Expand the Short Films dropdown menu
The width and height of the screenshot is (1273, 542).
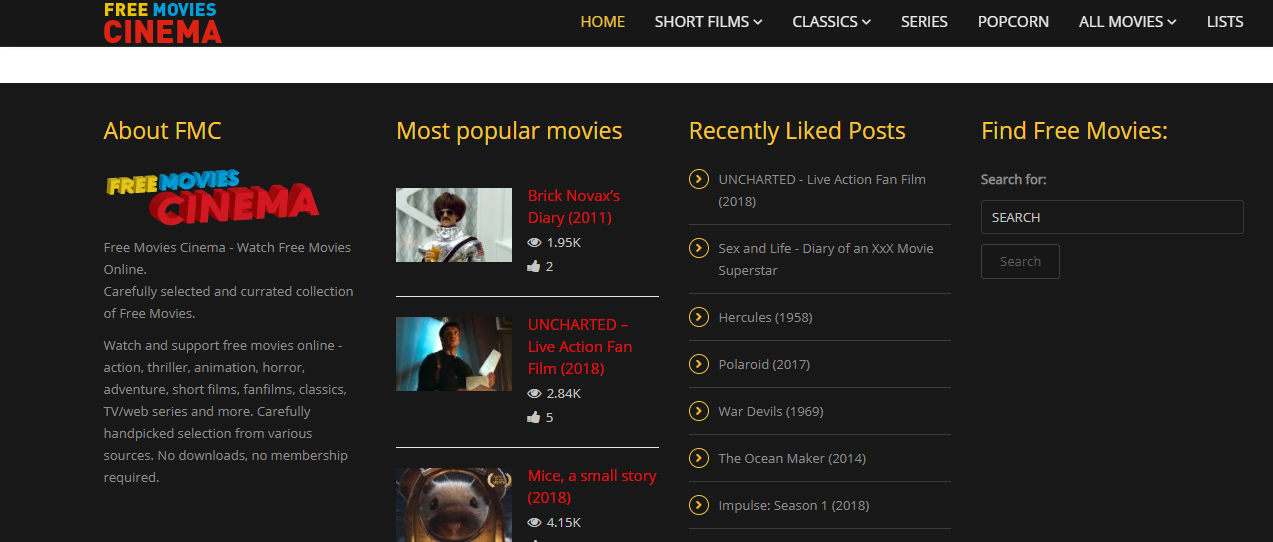pos(708,21)
